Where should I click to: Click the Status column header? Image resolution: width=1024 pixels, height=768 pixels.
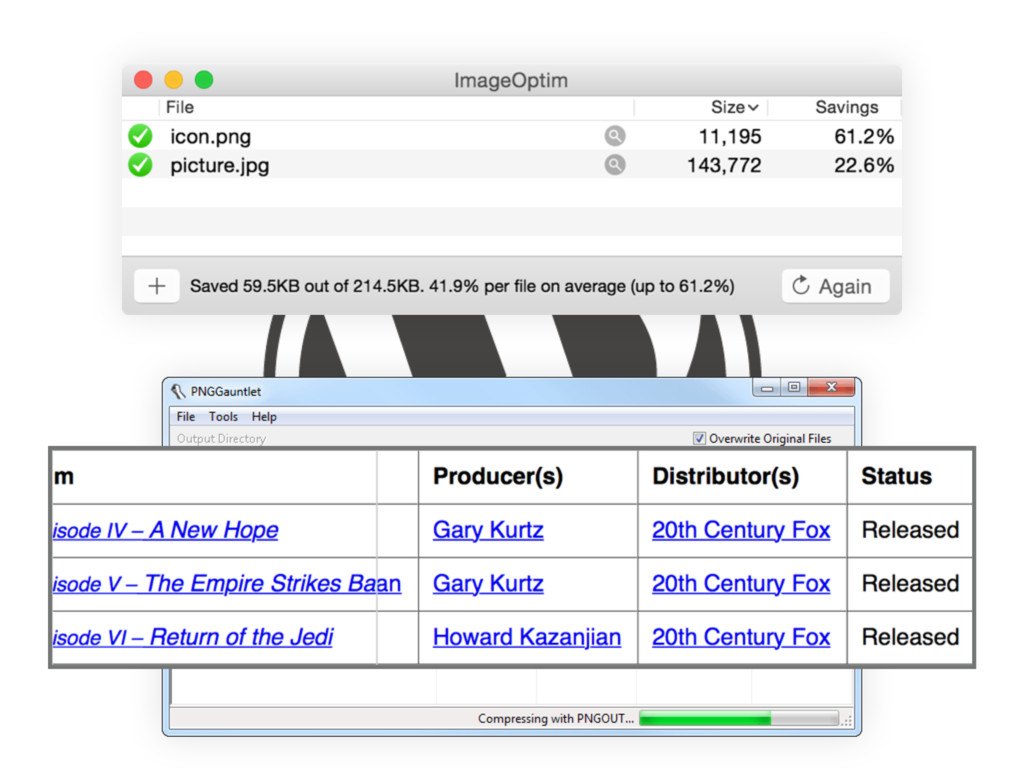pyautogui.click(x=896, y=476)
